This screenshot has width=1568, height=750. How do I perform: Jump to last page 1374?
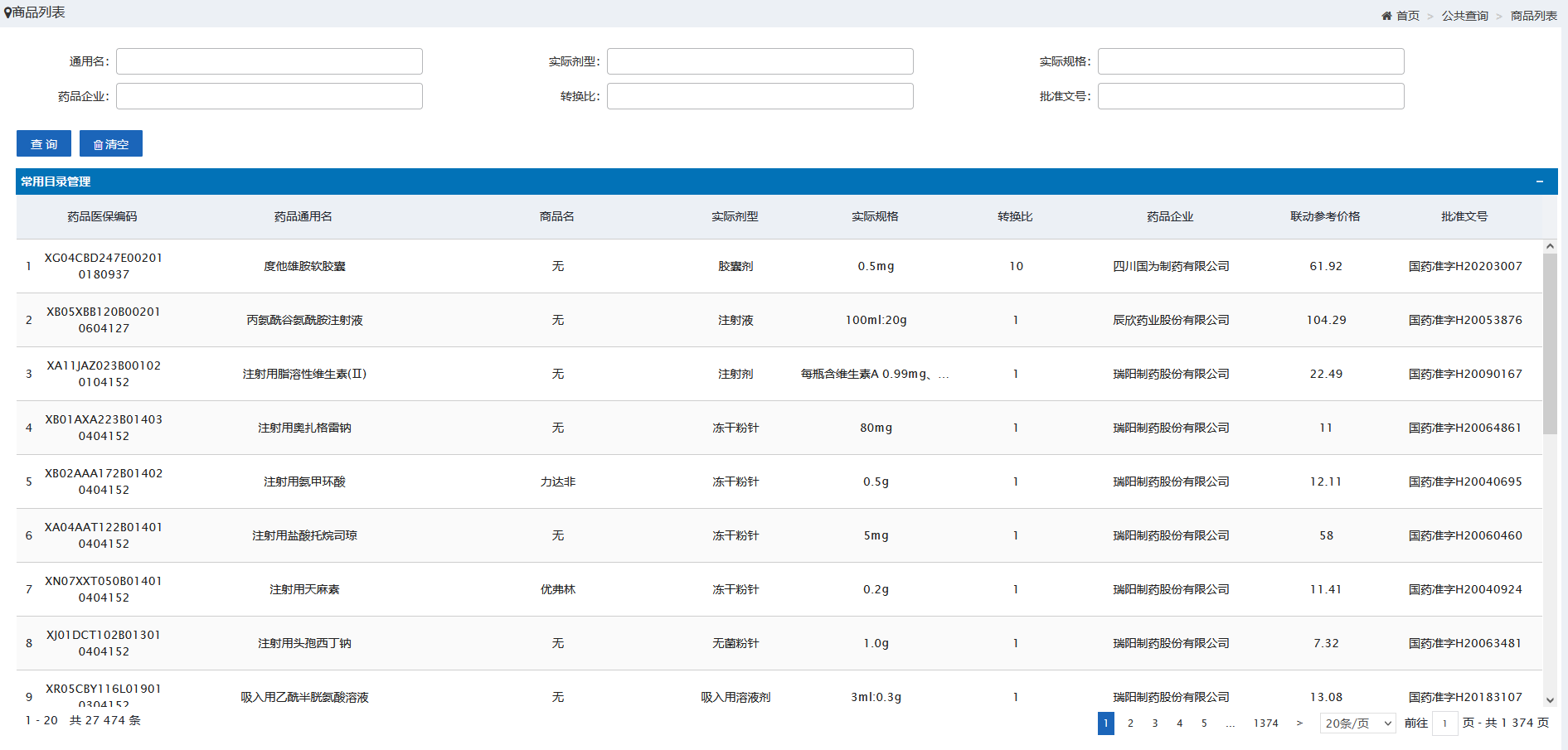coord(1265,723)
